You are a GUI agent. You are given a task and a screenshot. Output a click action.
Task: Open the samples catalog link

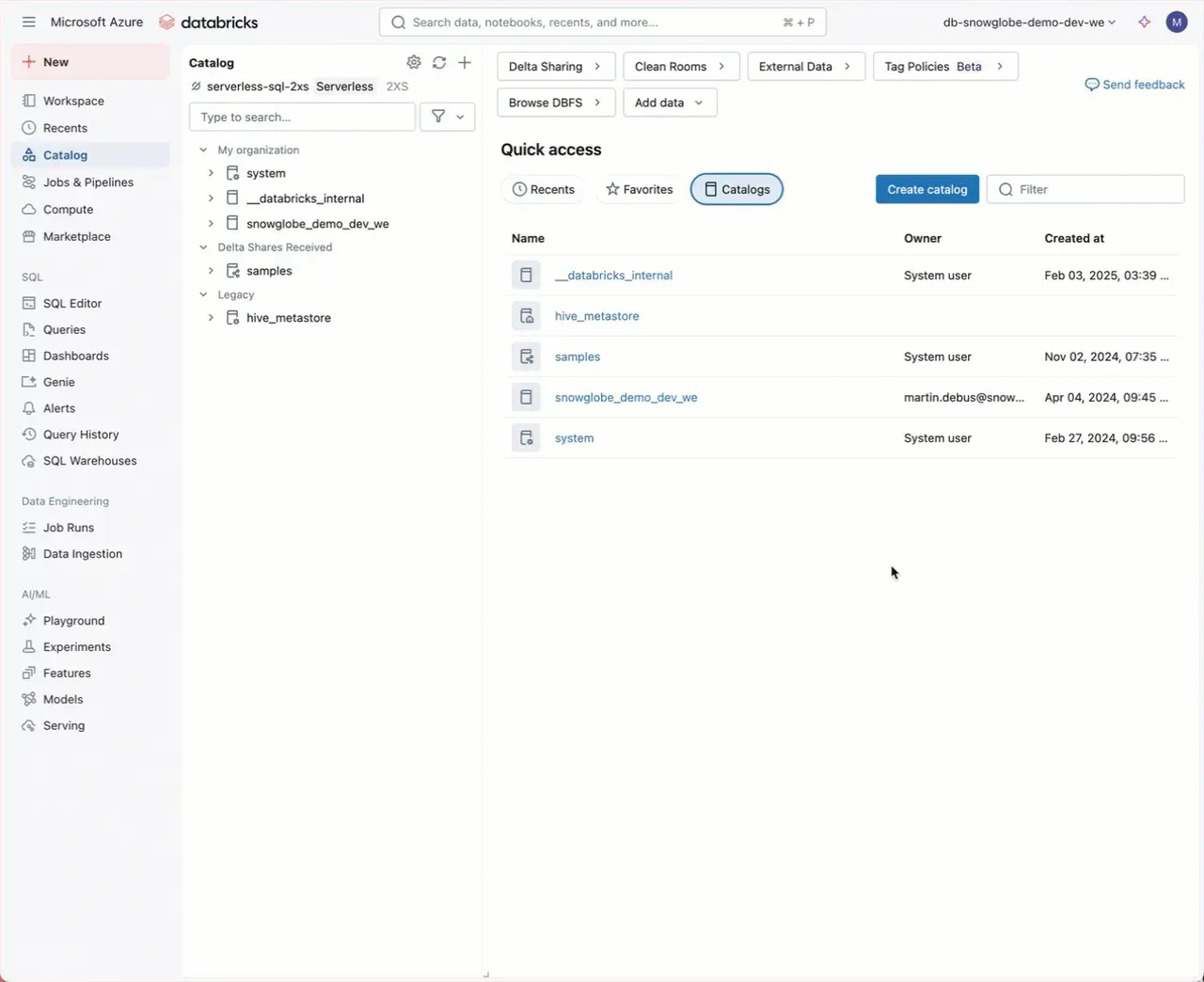[x=578, y=356]
